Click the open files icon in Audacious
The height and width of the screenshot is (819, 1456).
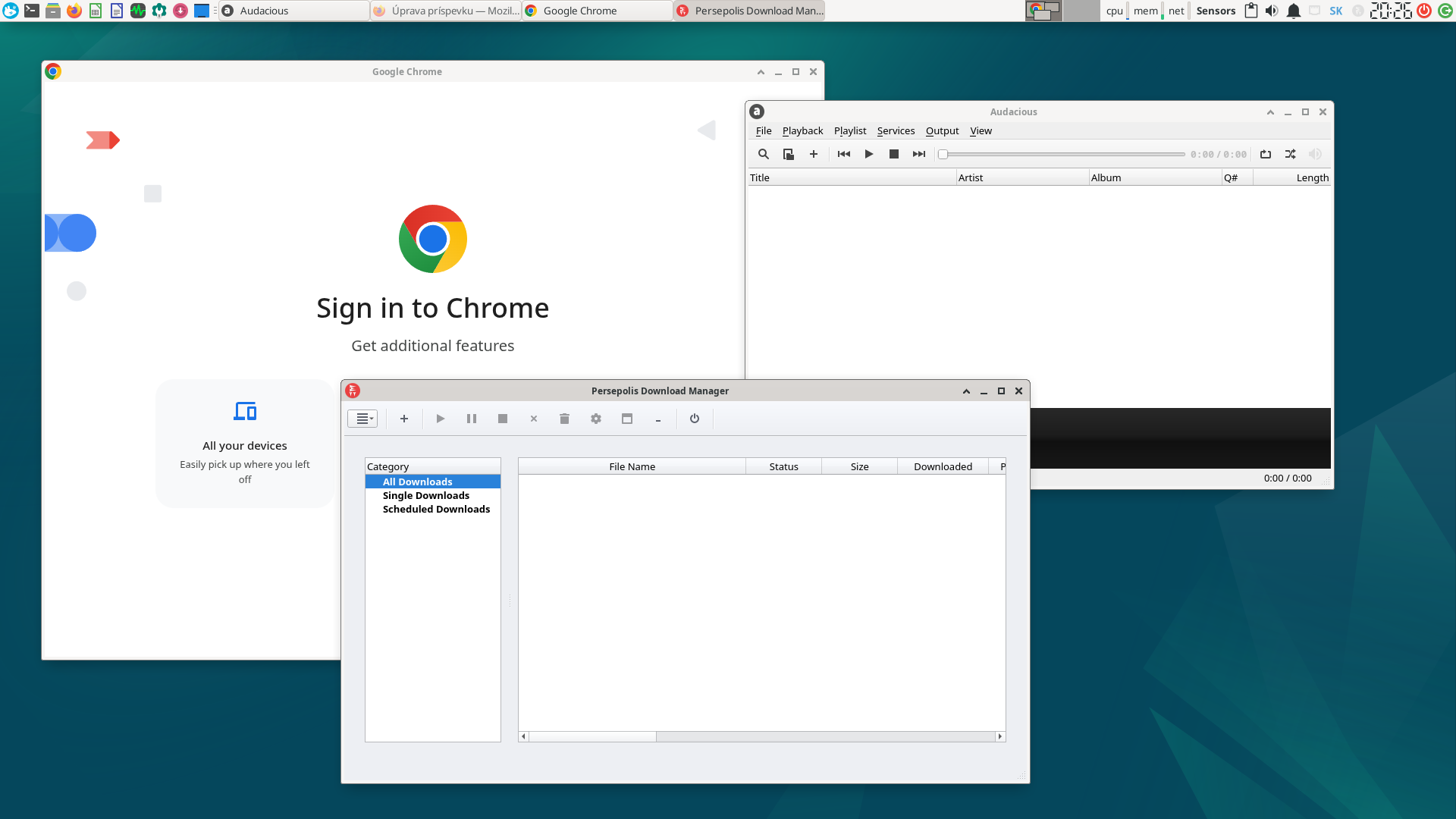point(789,154)
